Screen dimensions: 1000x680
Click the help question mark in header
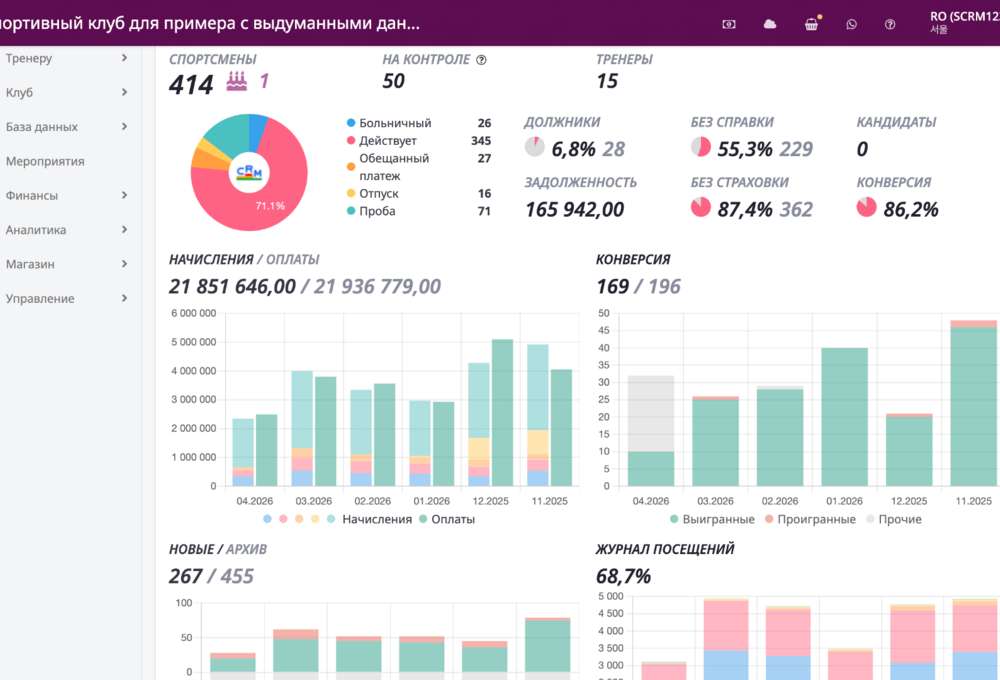pyautogui.click(x=890, y=24)
